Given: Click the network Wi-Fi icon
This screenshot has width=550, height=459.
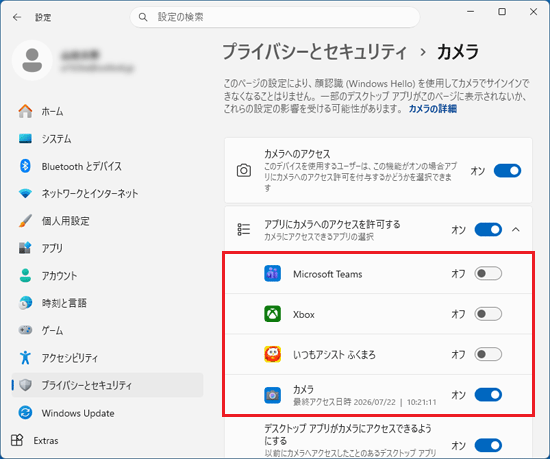Looking at the screenshot, I should (x=25, y=193).
